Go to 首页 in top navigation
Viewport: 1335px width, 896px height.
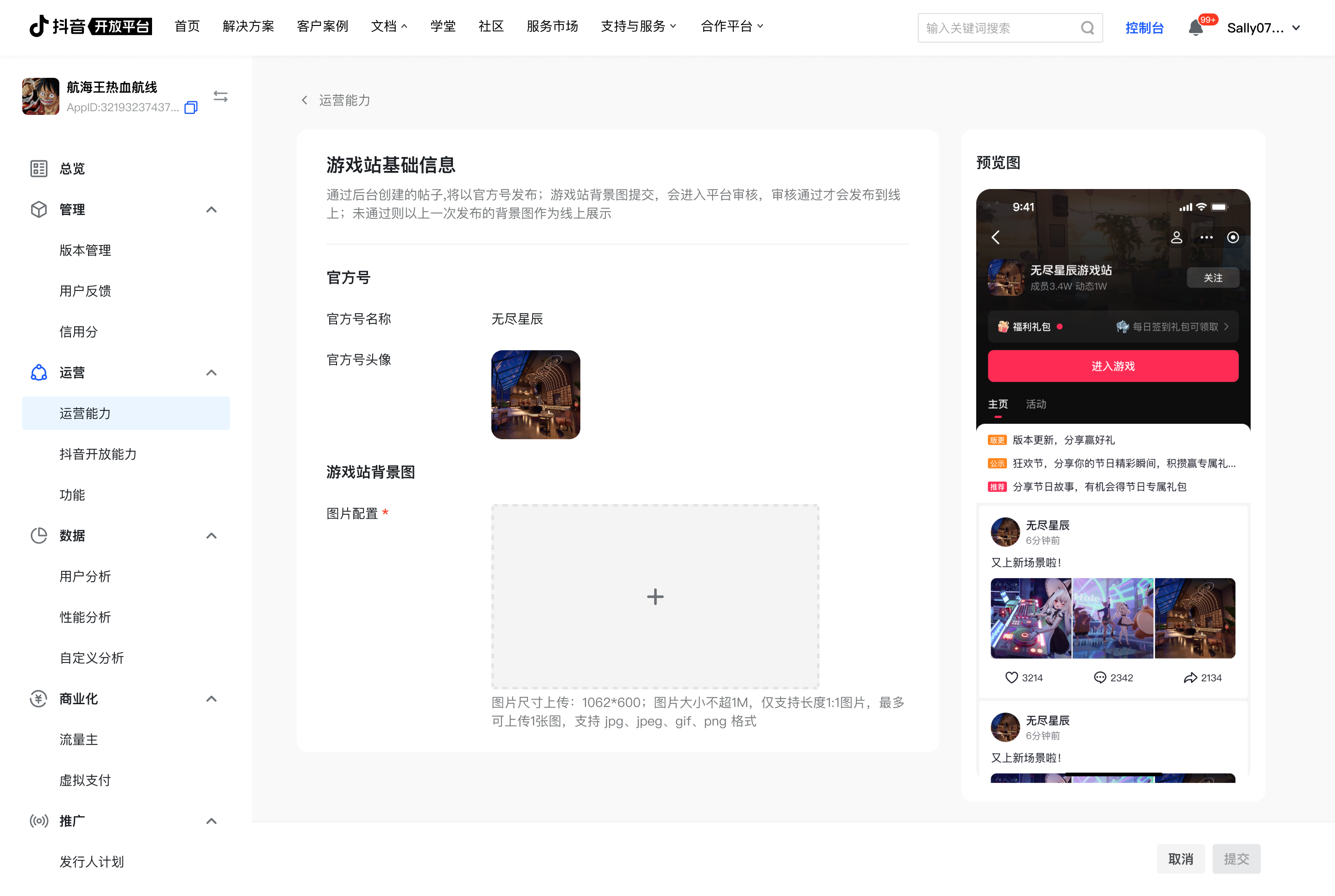pyautogui.click(x=187, y=26)
